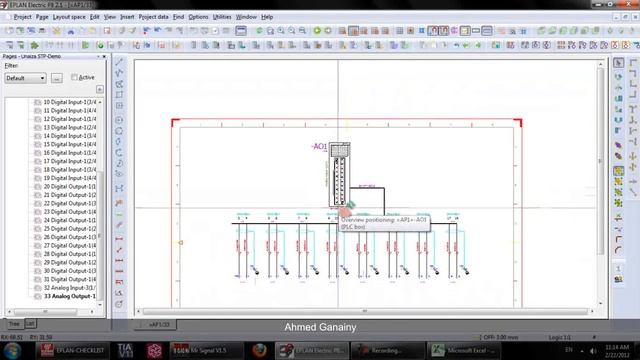Click the drawing area horizontal scrollbar
Image resolution: width=640 pixels, height=360 pixels.
pos(365,311)
